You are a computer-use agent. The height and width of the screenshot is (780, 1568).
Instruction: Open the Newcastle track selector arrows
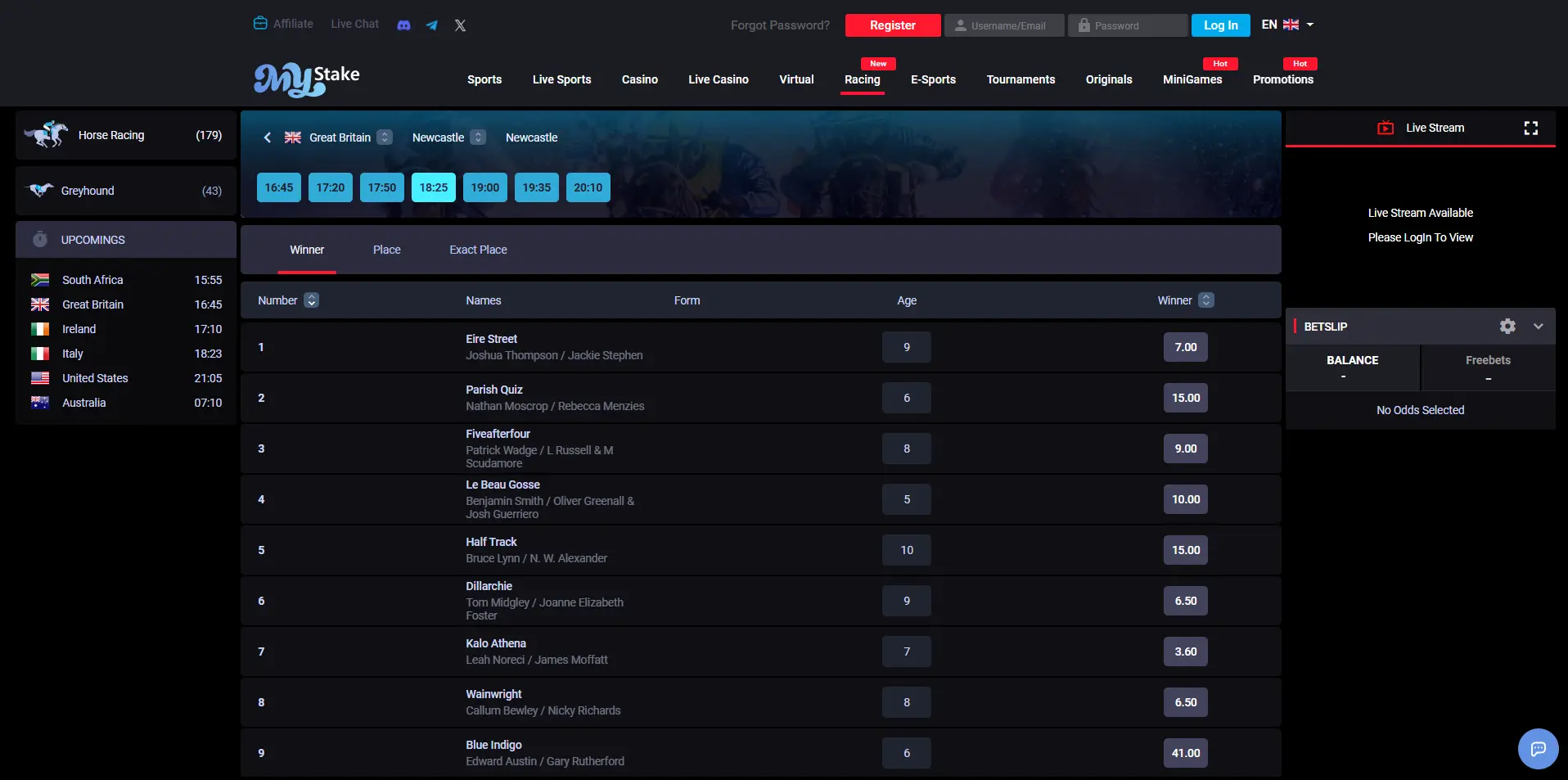[479, 138]
